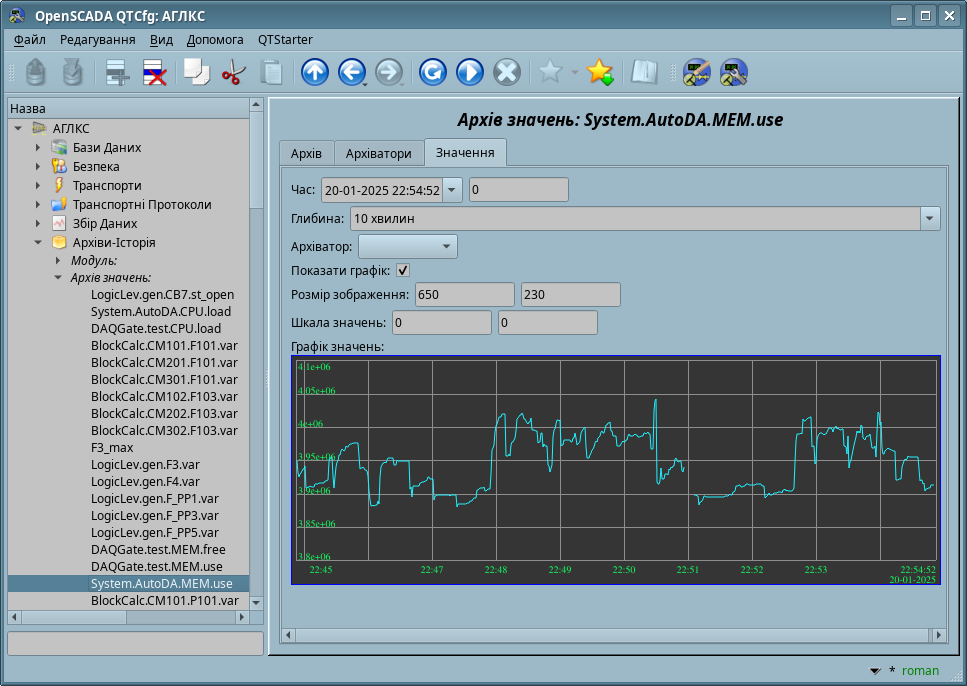Image resolution: width=967 pixels, height=686 pixels.
Task: Click the Cut scissors icon
Action: tap(233, 72)
